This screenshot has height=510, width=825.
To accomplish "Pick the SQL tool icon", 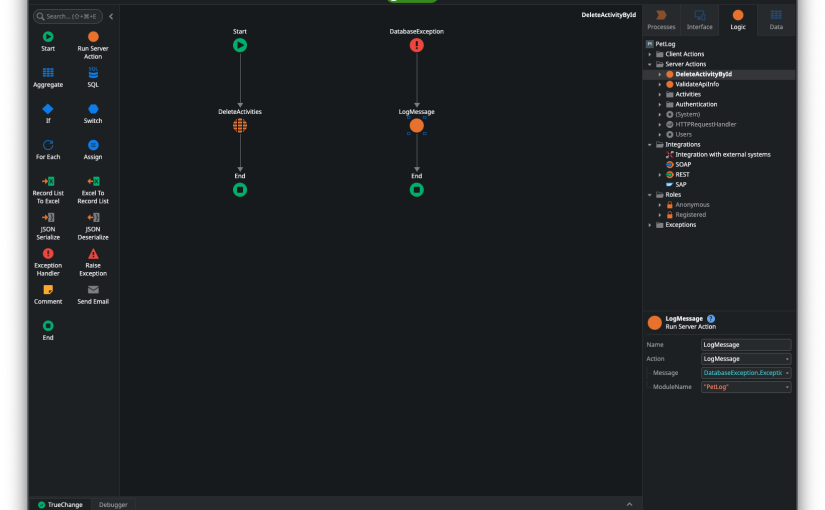I will [x=93, y=73].
